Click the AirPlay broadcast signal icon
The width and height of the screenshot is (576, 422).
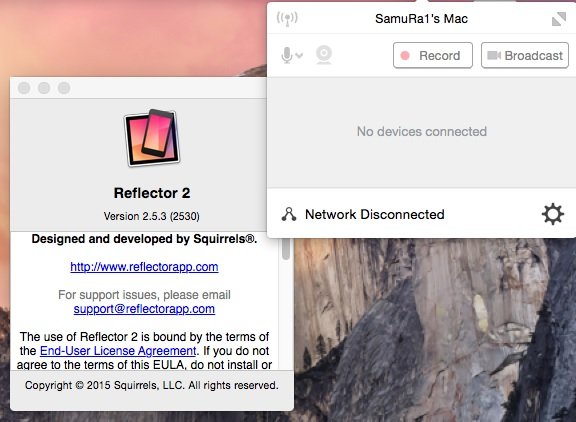(287, 18)
